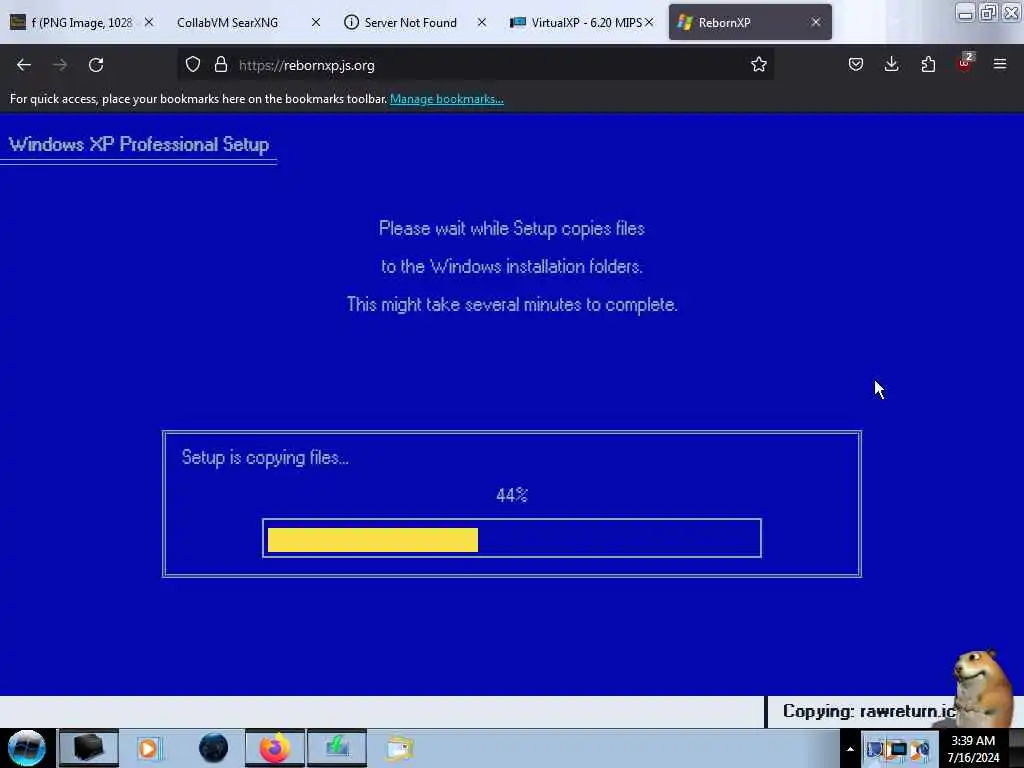The image size is (1024, 768).
Task: Open the tracking protection shield icon
Action: pyautogui.click(x=193, y=65)
